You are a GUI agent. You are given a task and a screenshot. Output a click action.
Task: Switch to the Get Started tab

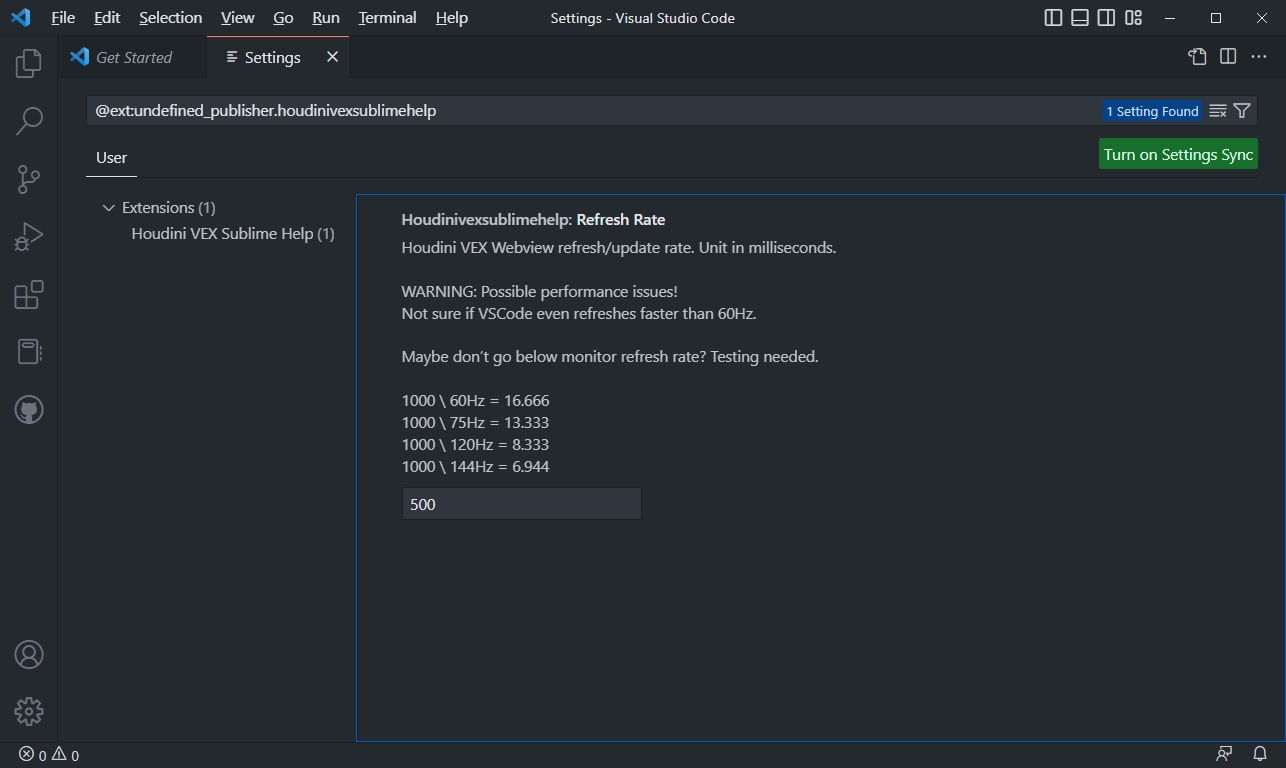(132, 57)
